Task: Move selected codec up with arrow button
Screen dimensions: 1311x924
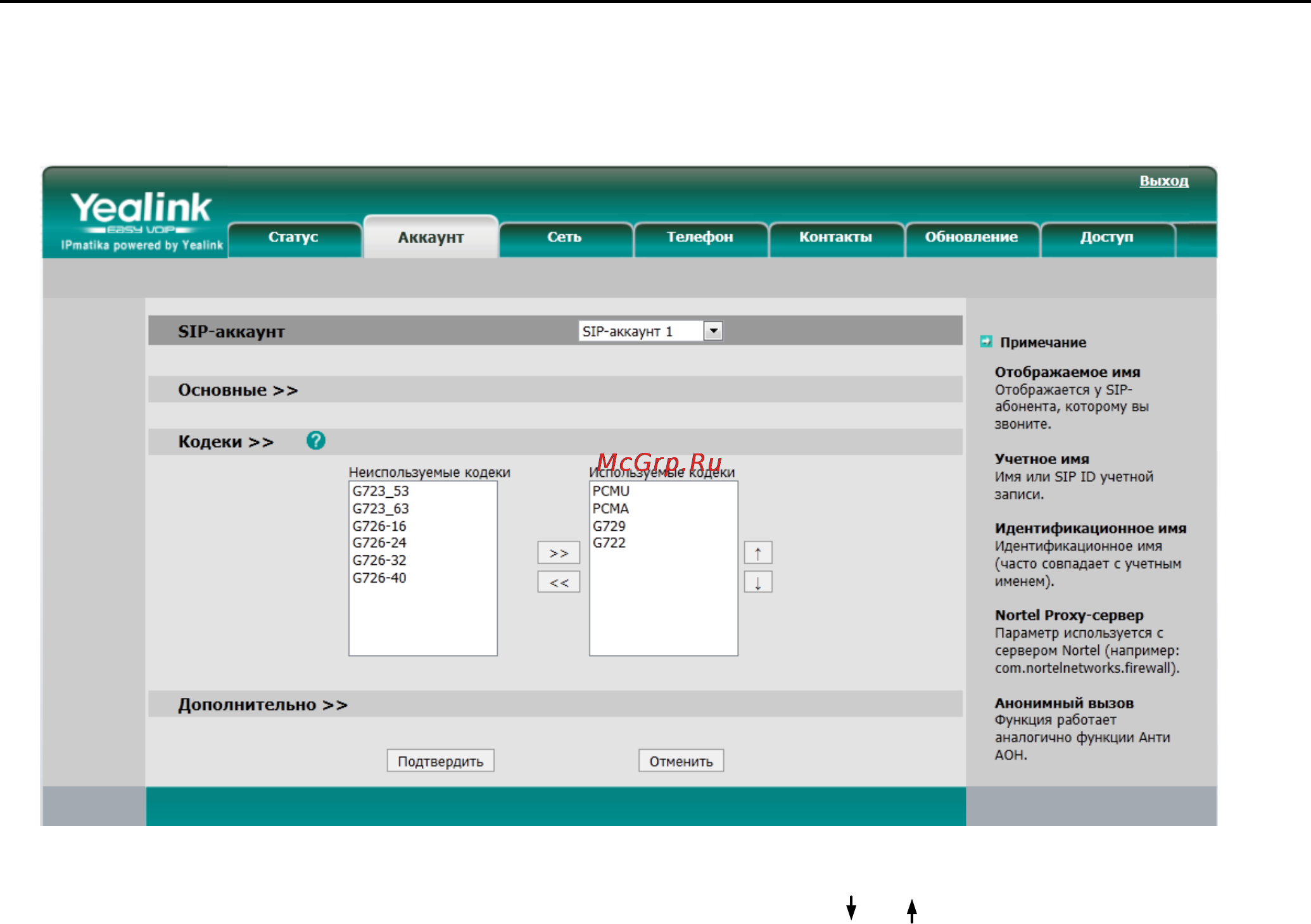Action: click(757, 553)
